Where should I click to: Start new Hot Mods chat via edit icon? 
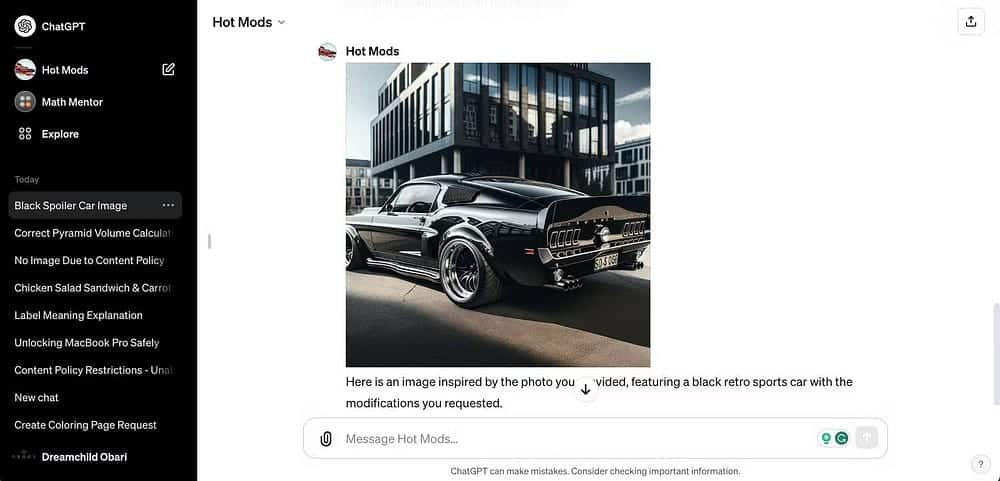click(168, 70)
